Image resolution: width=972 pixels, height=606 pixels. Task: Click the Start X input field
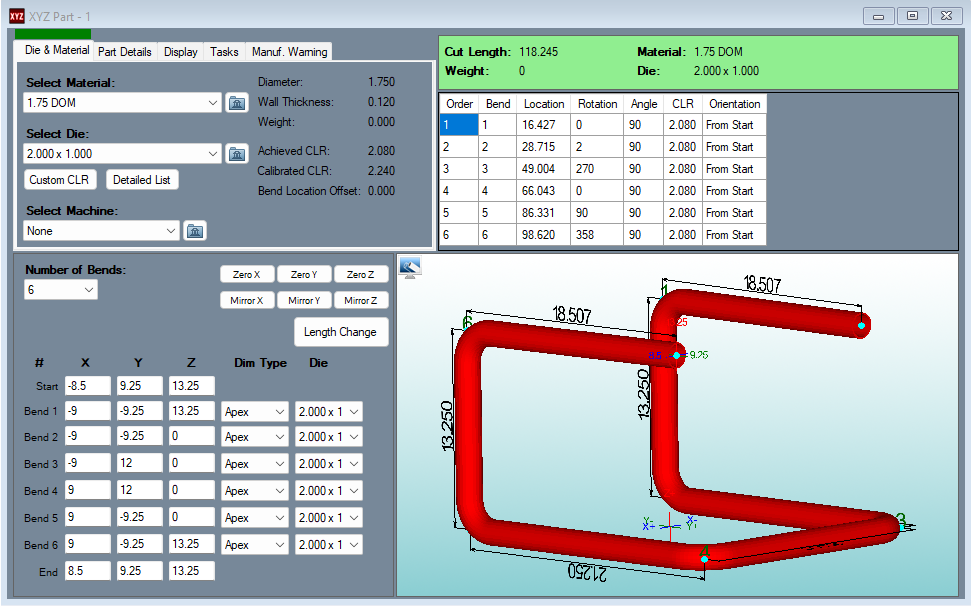click(x=88, y=386)
